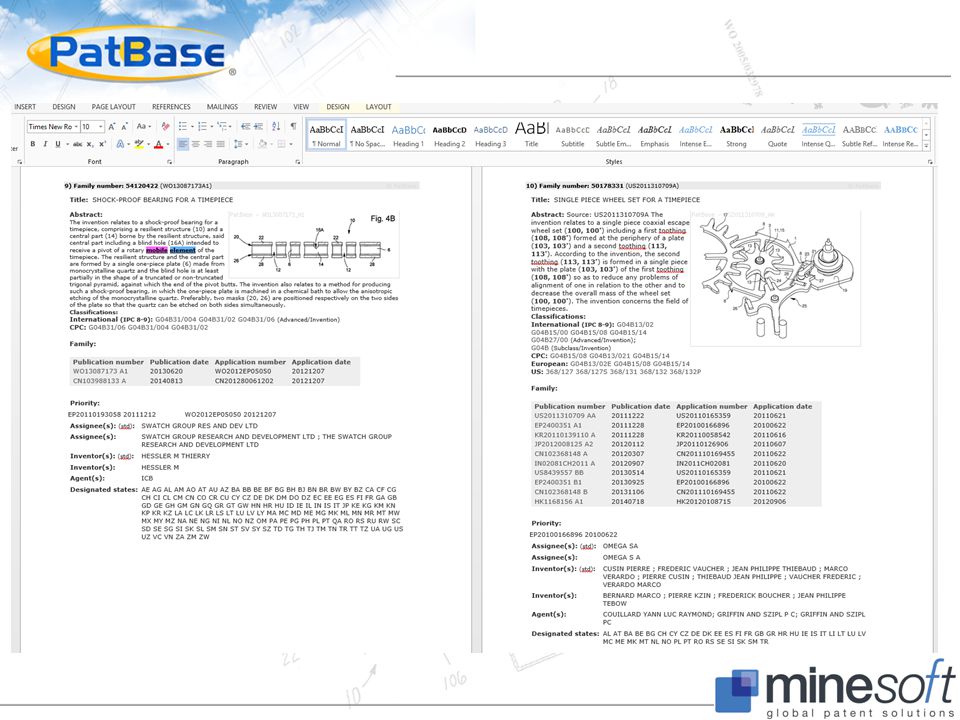Justify the paragraph text

pyautogui.click(x=220, y=144)
